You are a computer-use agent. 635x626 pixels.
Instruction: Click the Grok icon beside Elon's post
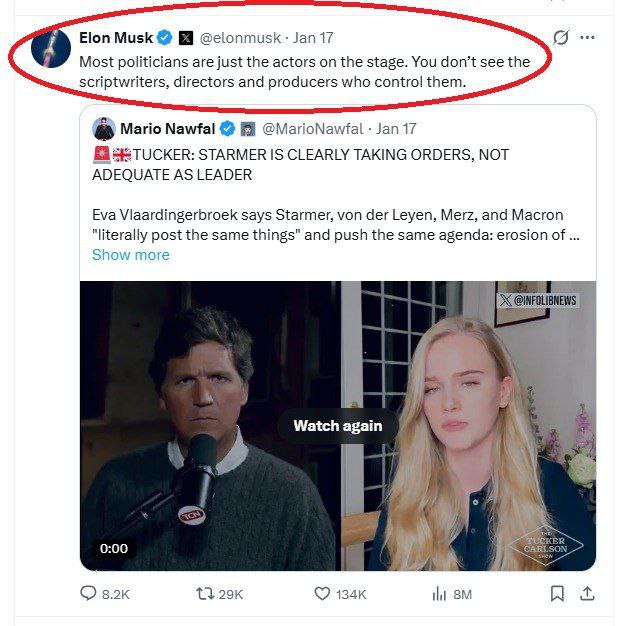(x=562, y=38)
